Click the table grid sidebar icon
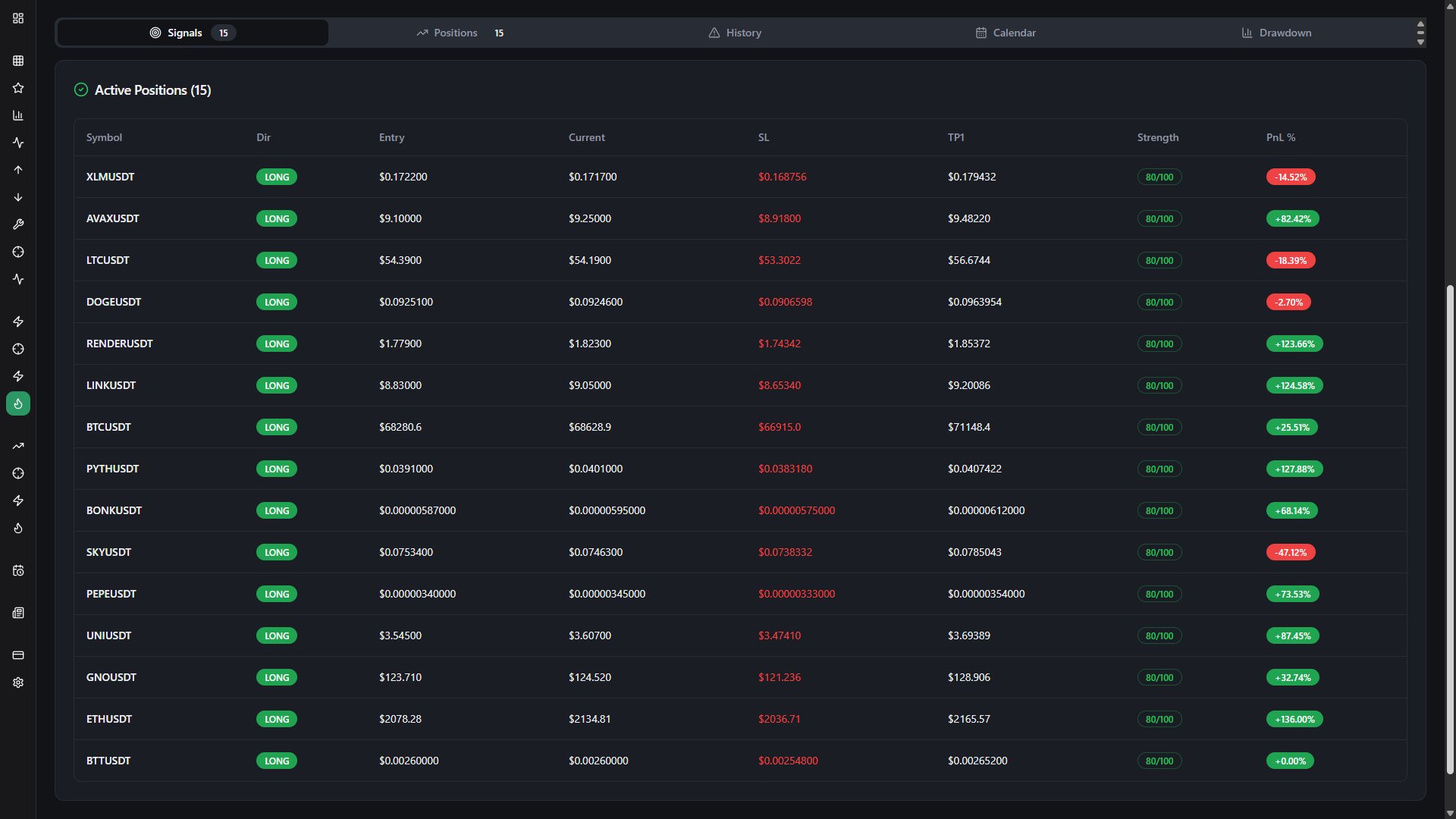Screen dimensions: 1456x819 [x=18, y=61]
